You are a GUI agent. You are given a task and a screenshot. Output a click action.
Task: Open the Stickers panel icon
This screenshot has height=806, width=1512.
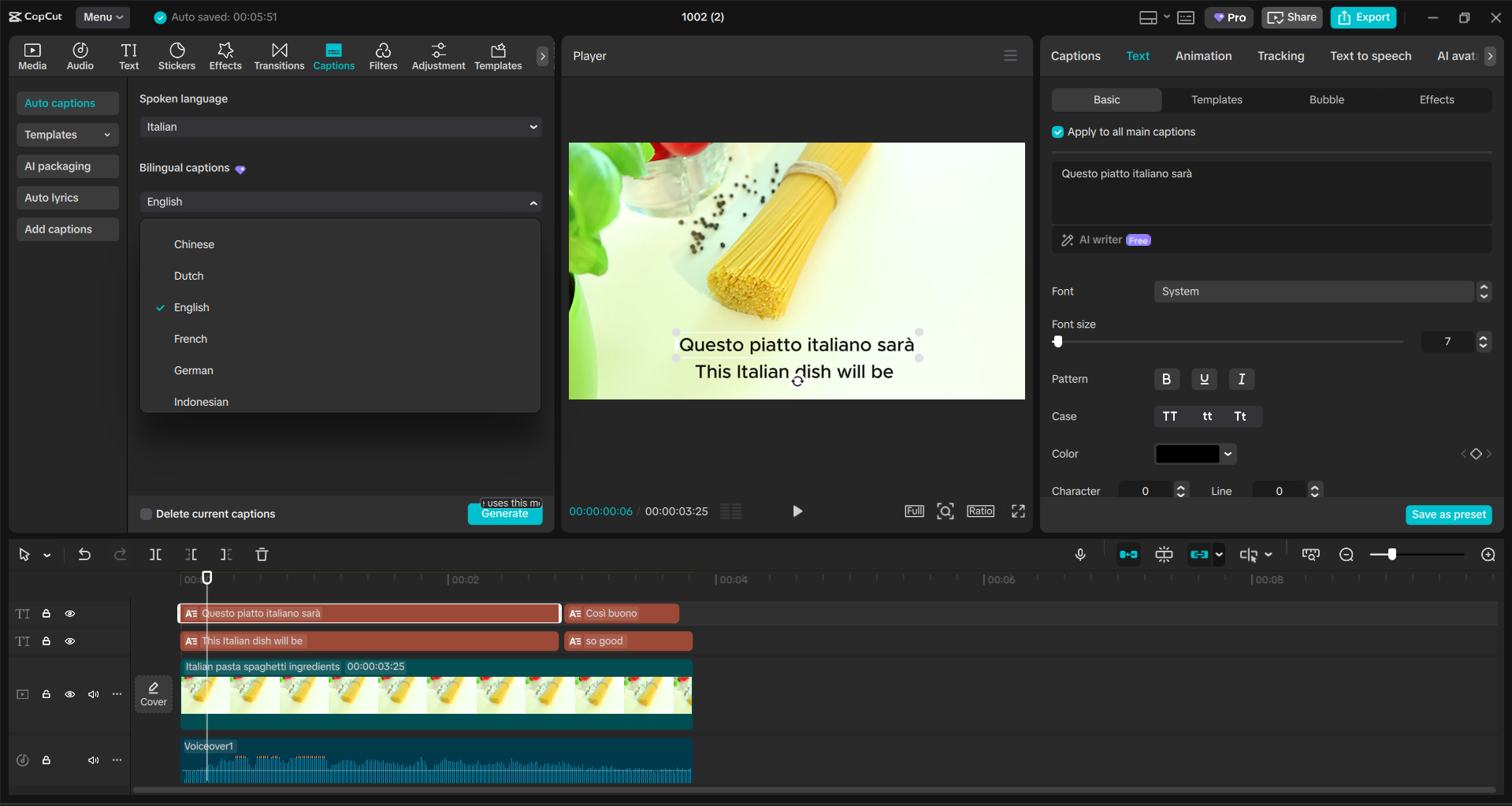(x=176, y=55)
